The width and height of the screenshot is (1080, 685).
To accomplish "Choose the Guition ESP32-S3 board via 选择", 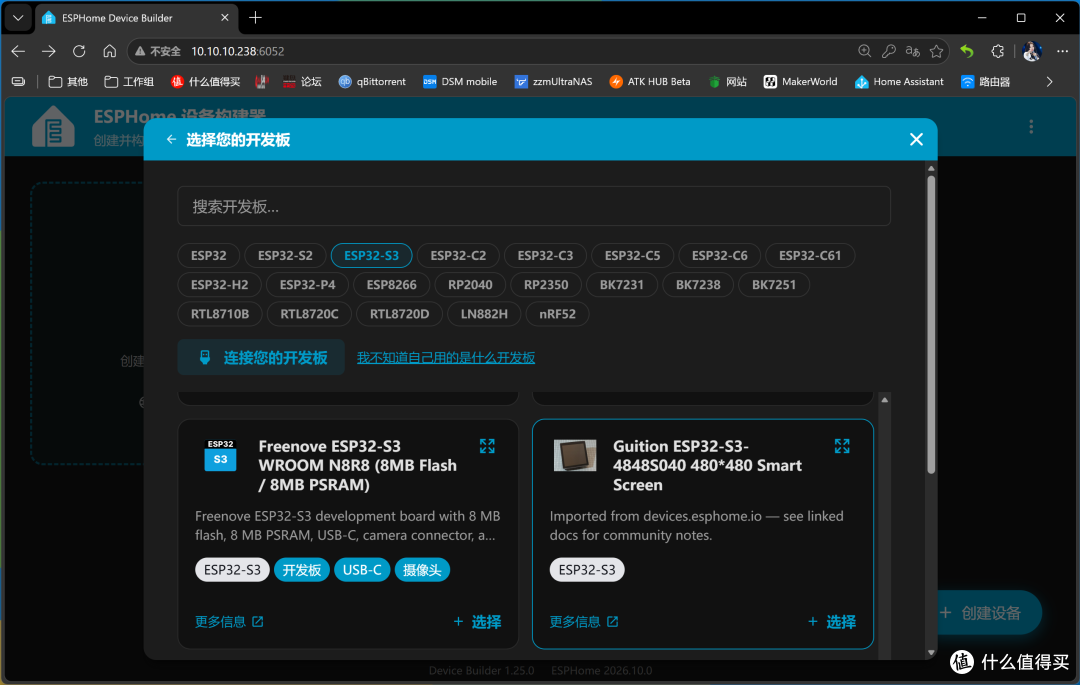I will click(832, 622).
